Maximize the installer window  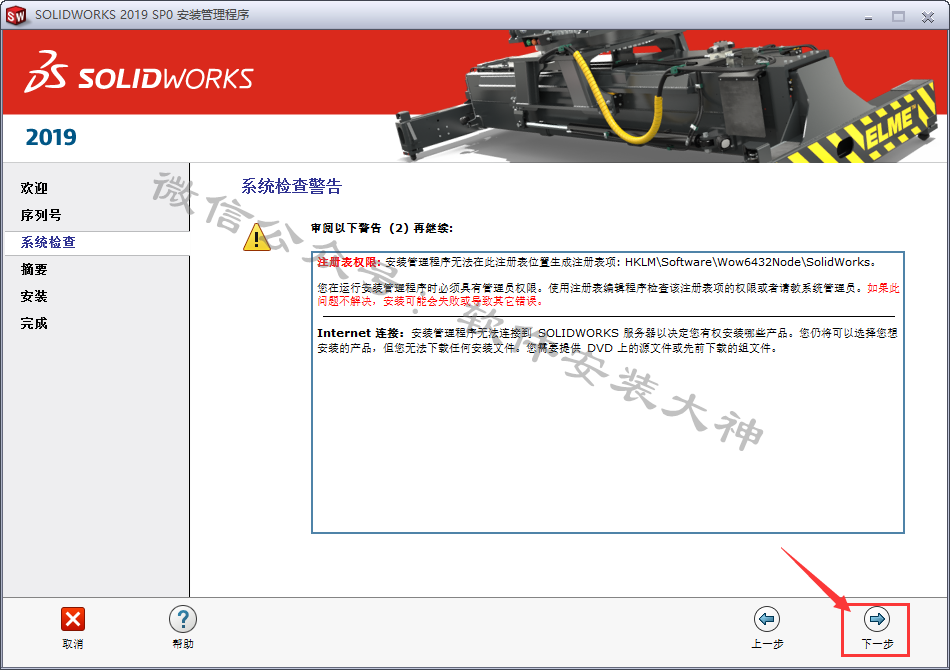898,17
